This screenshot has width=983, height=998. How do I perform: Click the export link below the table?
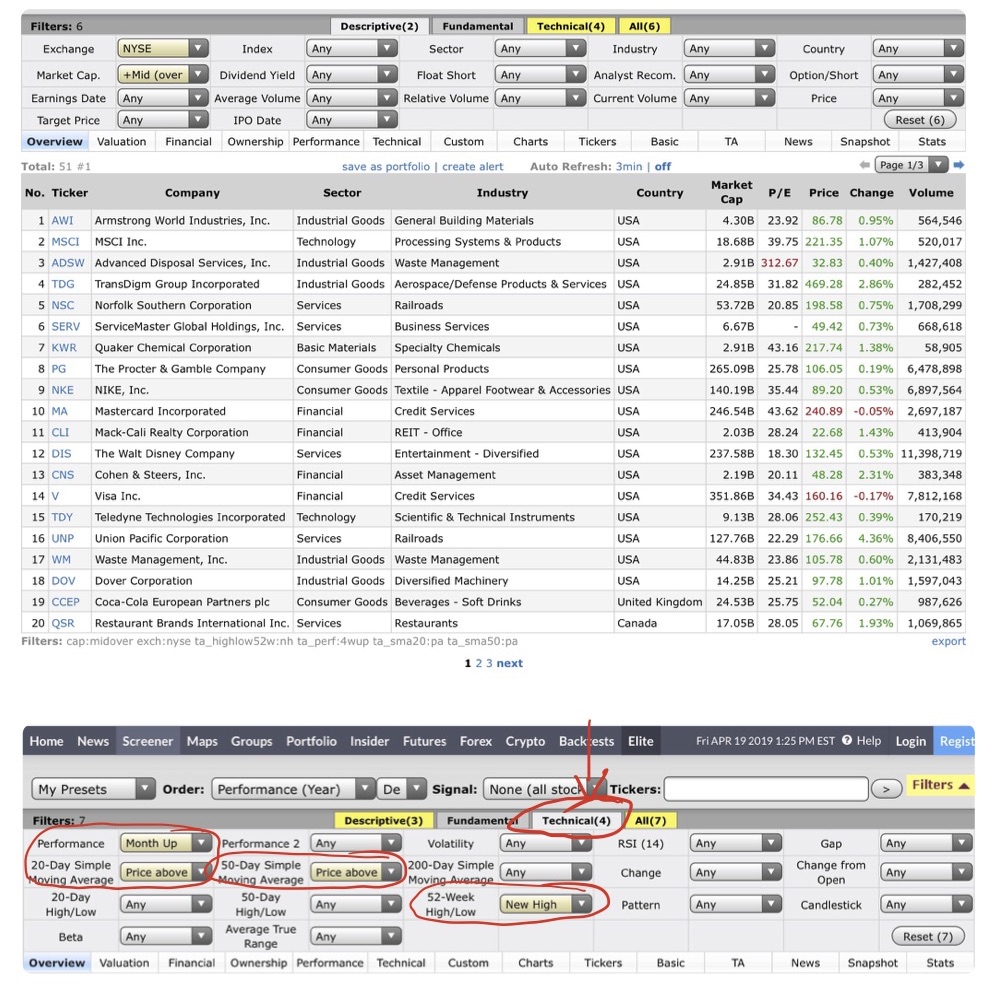(948, 642)
